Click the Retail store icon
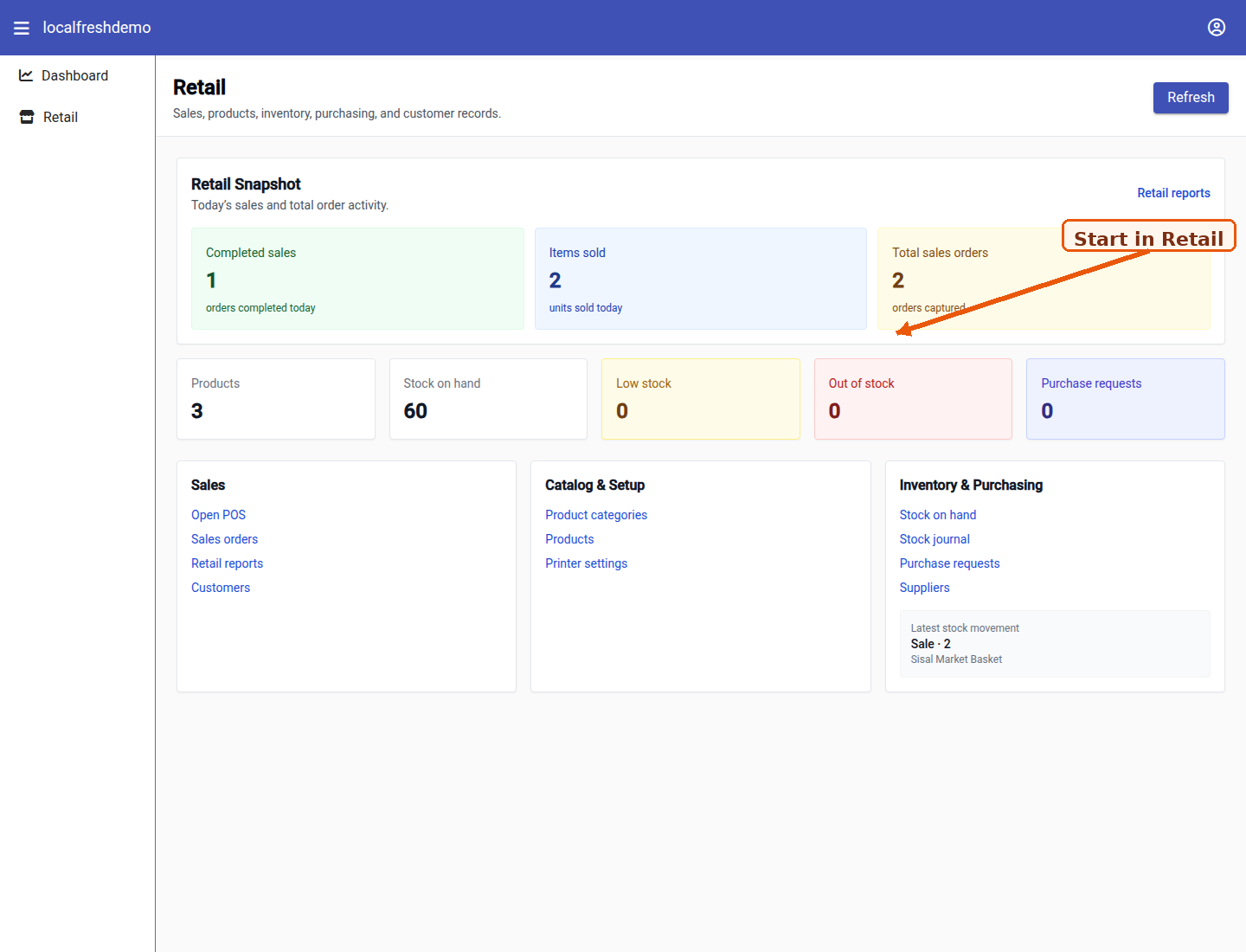This screenshot has width=1246, height=952. point(27,117)
